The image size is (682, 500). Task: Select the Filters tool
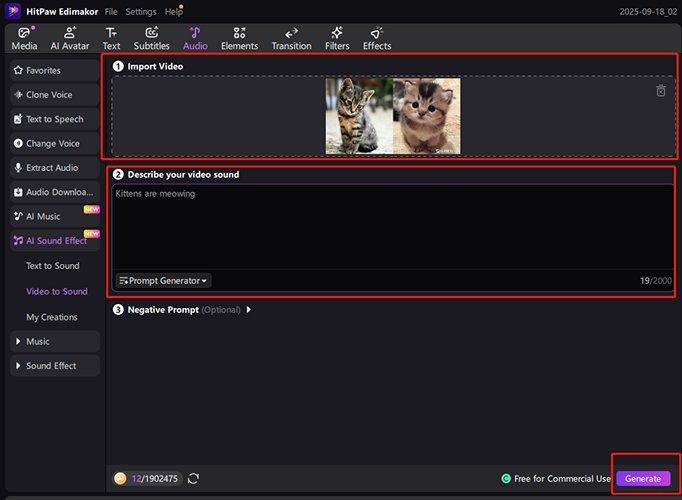point(336,33)
